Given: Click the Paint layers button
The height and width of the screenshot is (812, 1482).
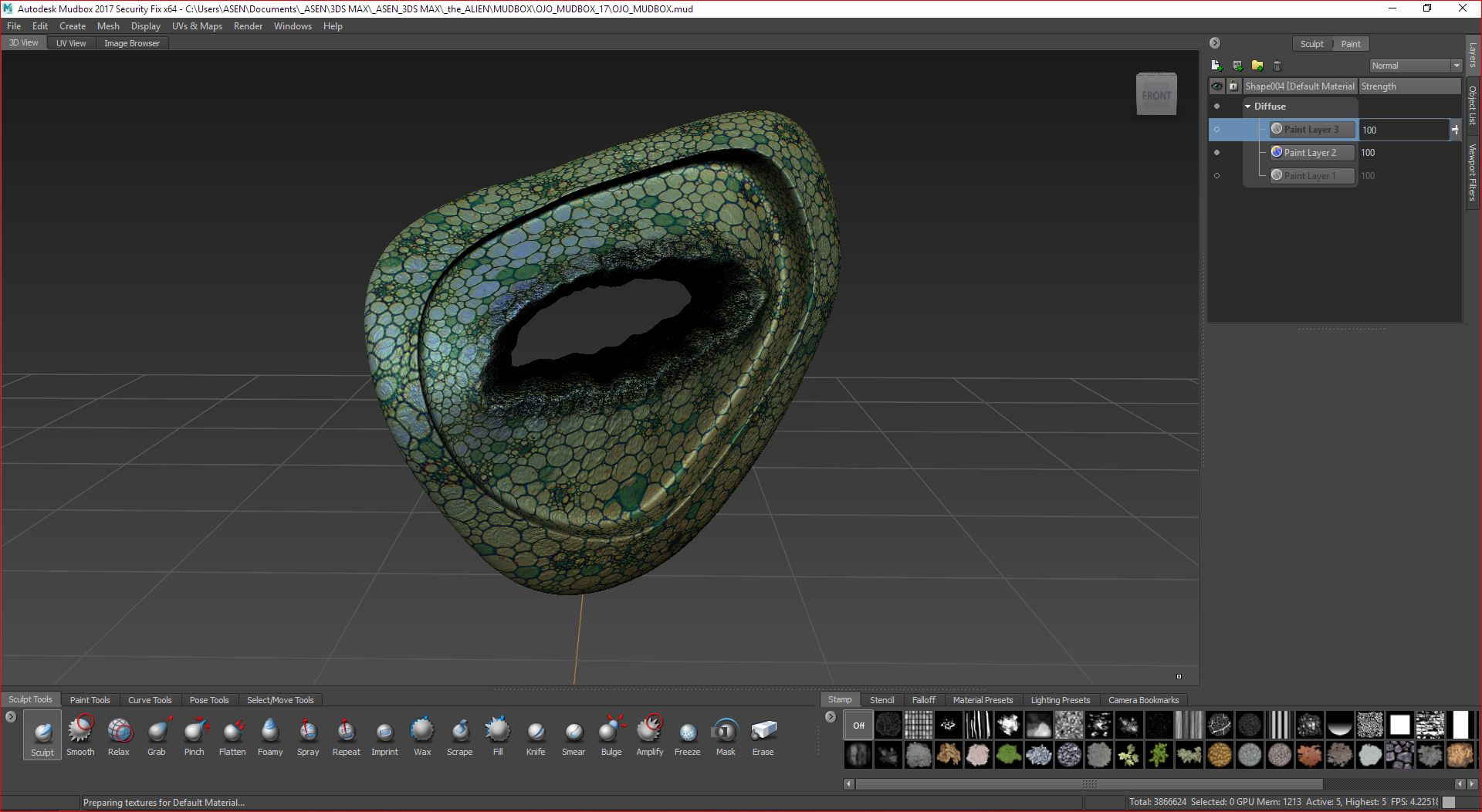Looking at the screenshot, I should 1350,44.
